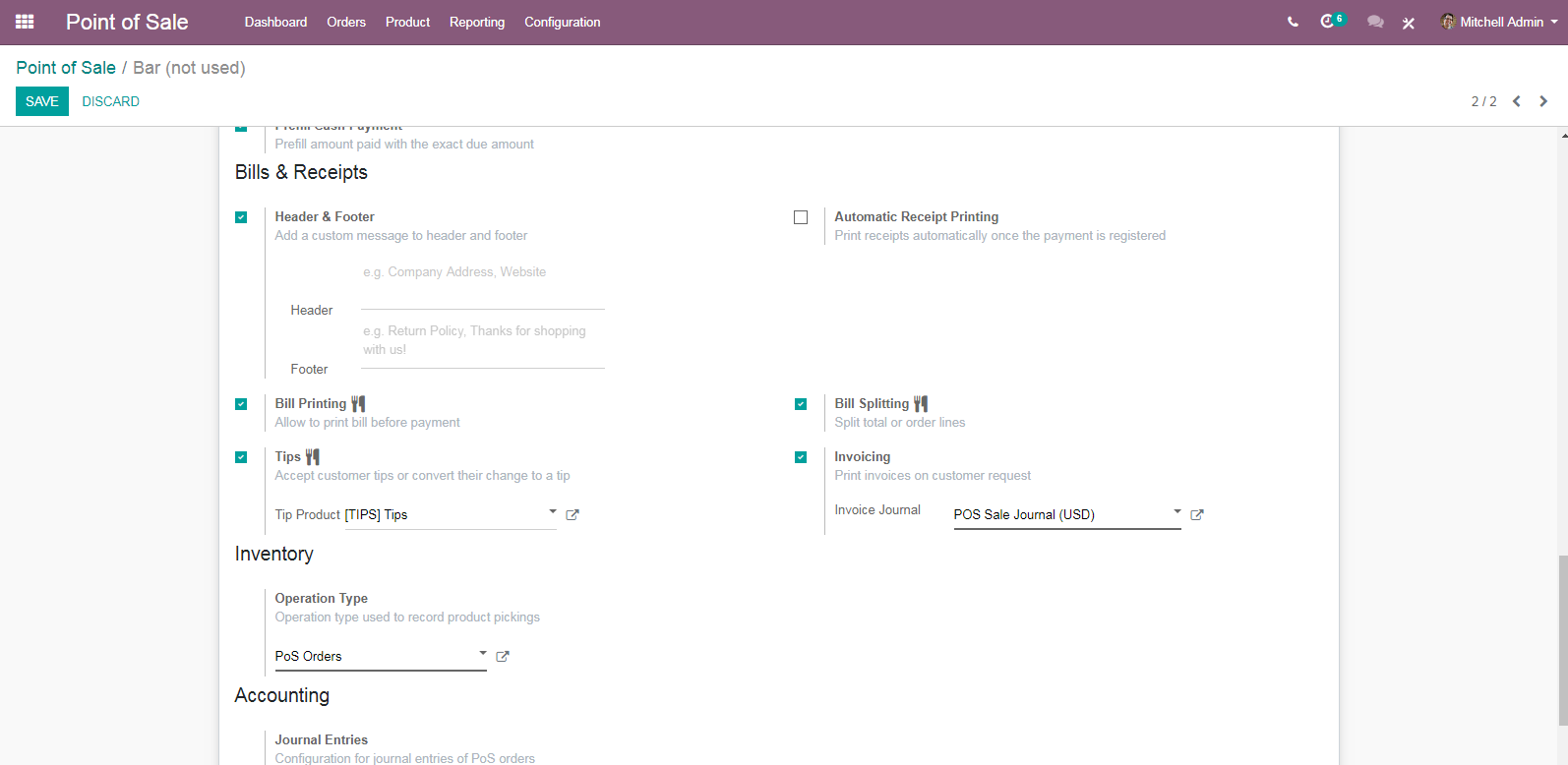This screenshot has height=765, width=1568.
Task: Click the 2 / 2 pager counter
Action: (1483, 101)
